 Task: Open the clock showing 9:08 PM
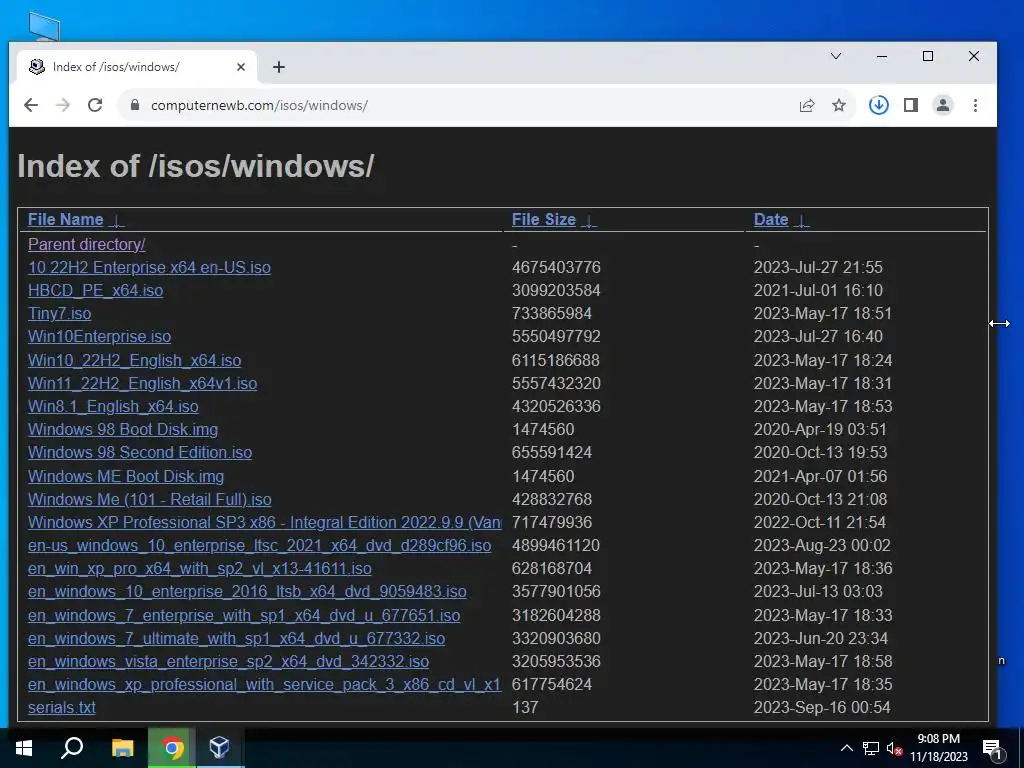[x=939, y=748]
